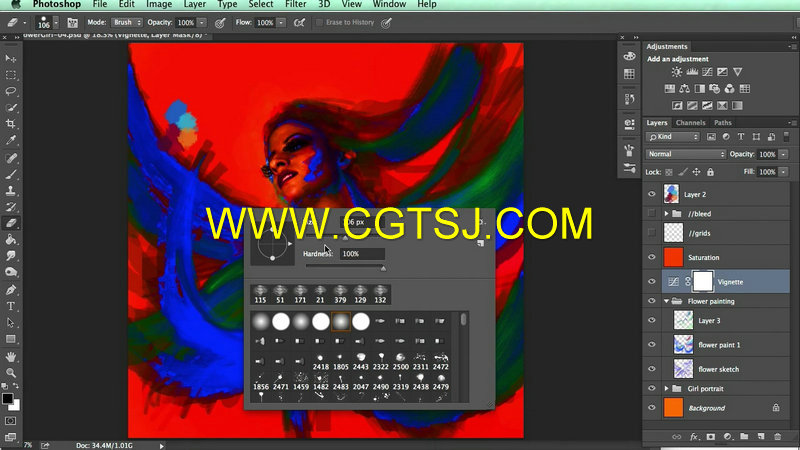
Task: Open the layer Kind filter dropdown
Action: (673, 137)
